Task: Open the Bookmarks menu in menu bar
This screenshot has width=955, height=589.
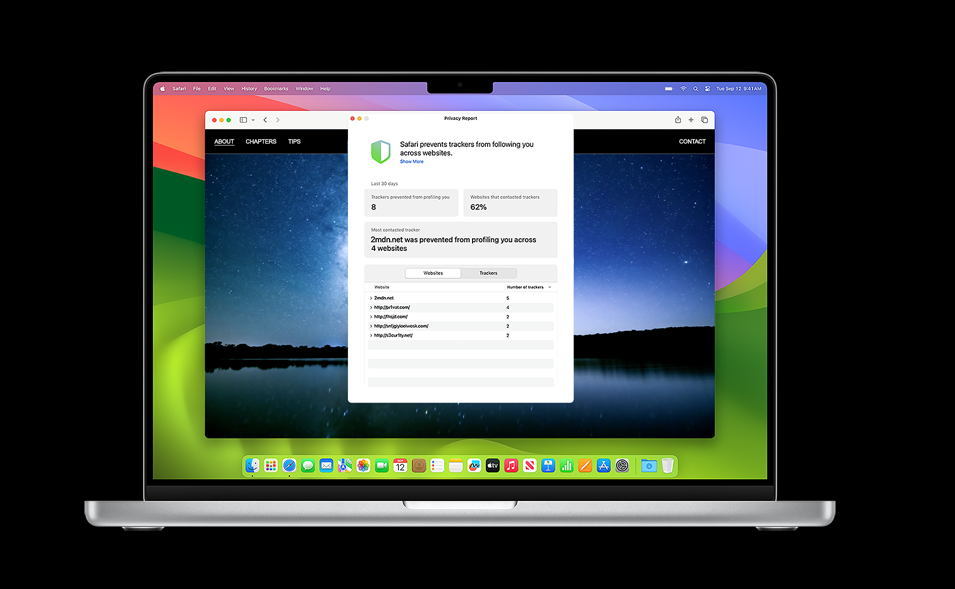Action: pyautogui.click(x=276, y=89)
